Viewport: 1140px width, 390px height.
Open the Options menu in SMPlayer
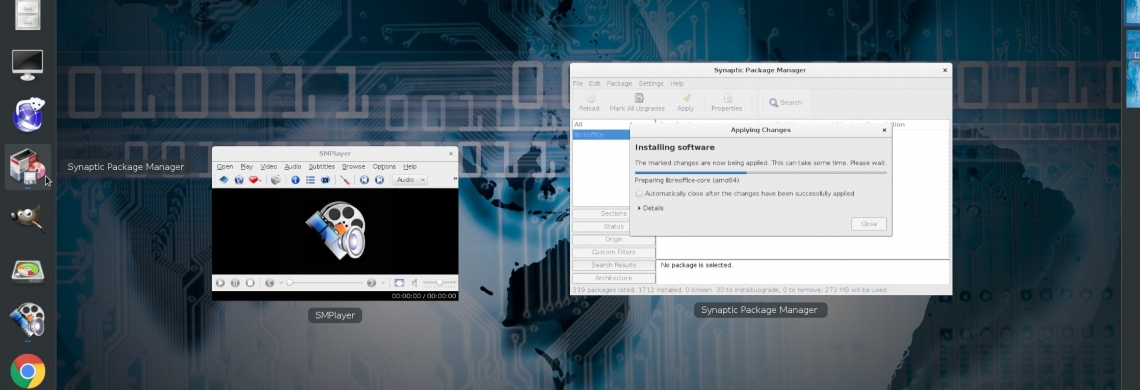(x=385, y=167)
